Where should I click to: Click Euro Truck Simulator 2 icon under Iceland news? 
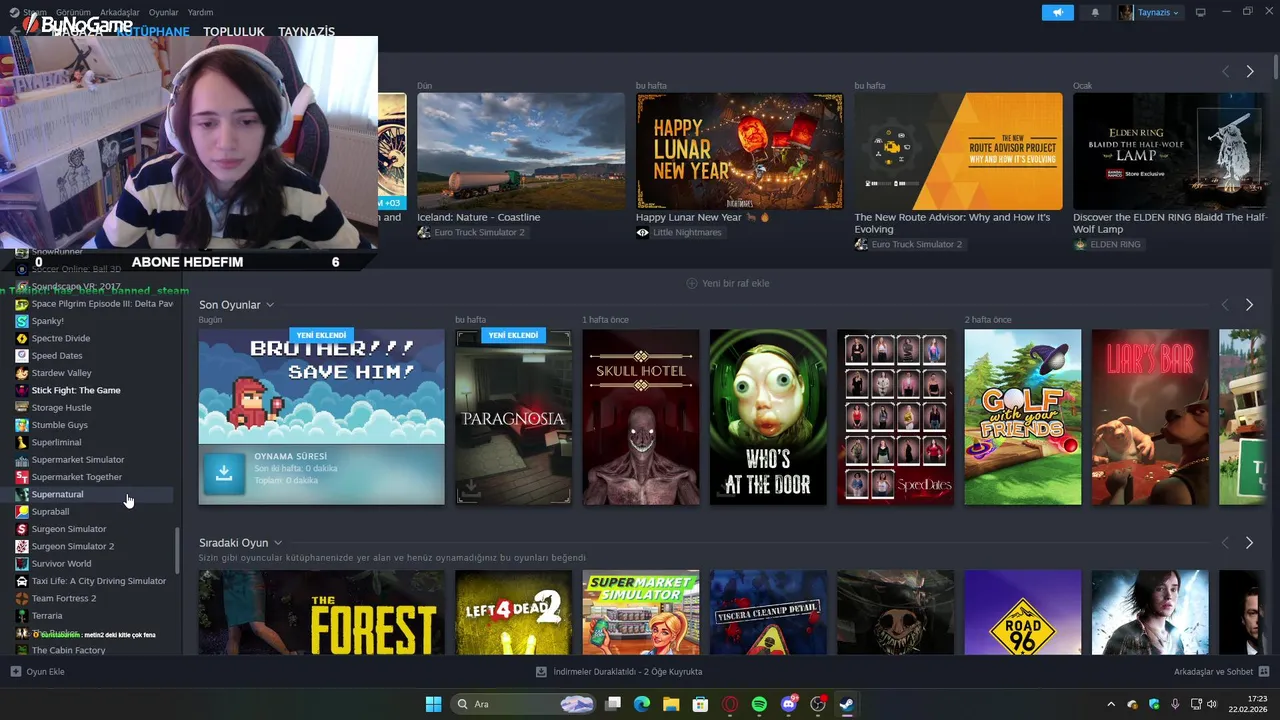424,232
